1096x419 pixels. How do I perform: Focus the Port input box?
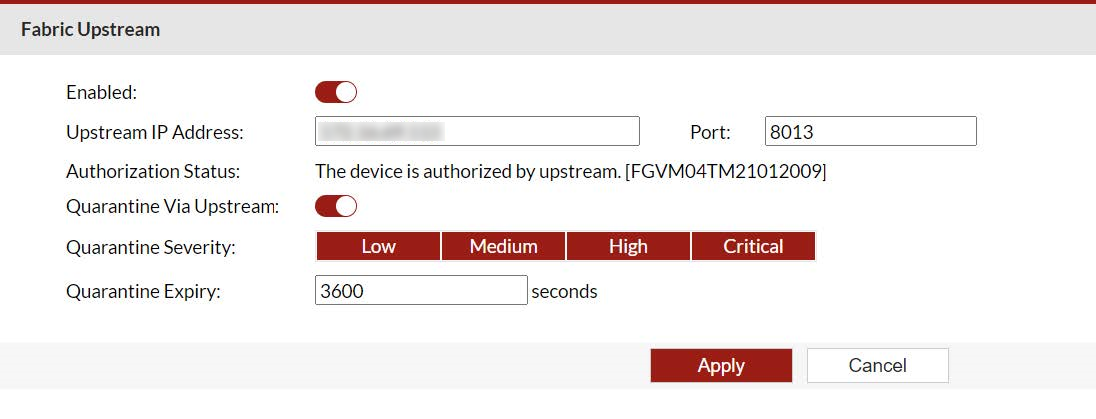(x=870, y=131)
